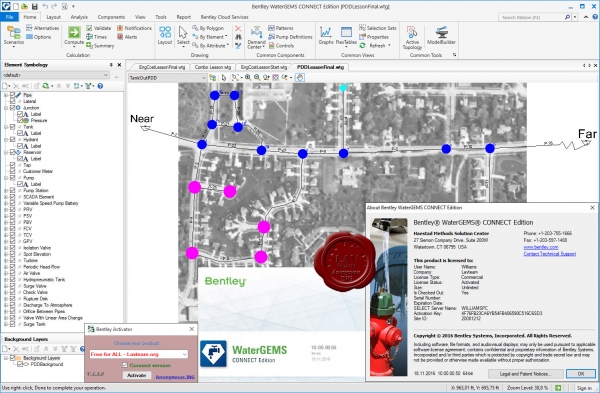Image resolution: width=600 pixels, height=393 pixels.
Task: Switch to the Layout ribbon tab
Action: pos(53,17)
